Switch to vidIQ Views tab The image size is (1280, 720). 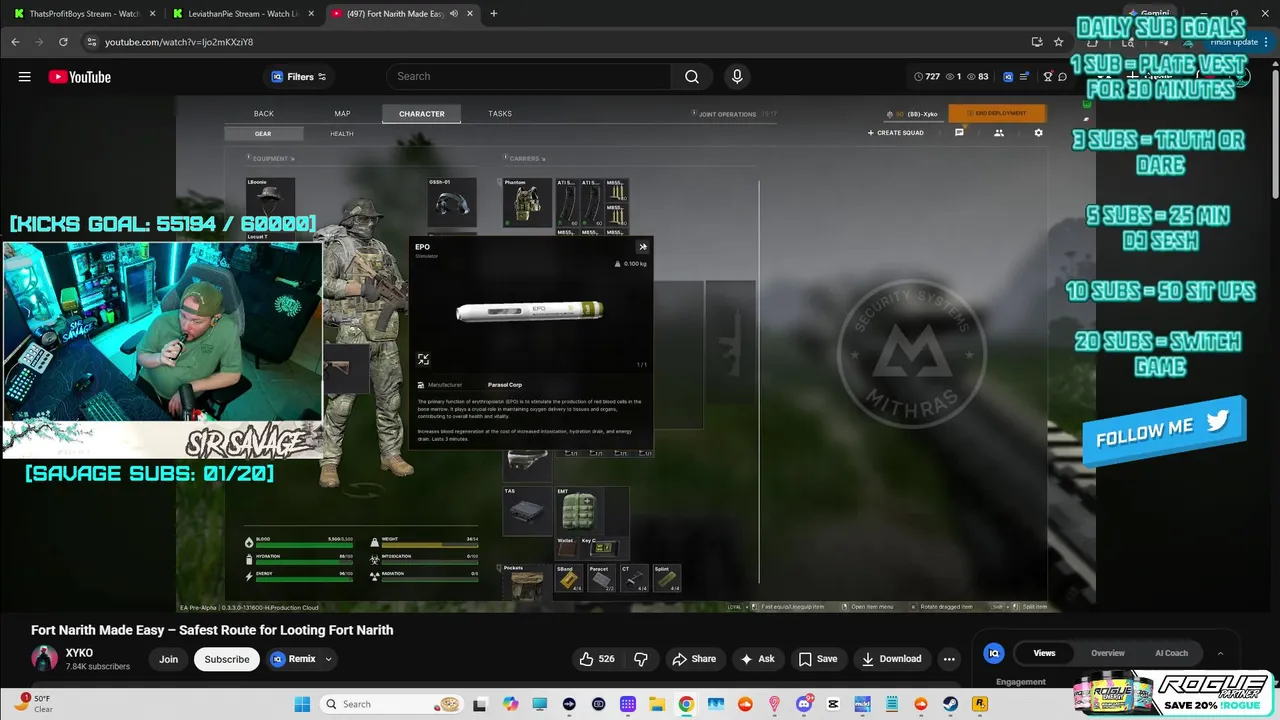(1044, 653)
